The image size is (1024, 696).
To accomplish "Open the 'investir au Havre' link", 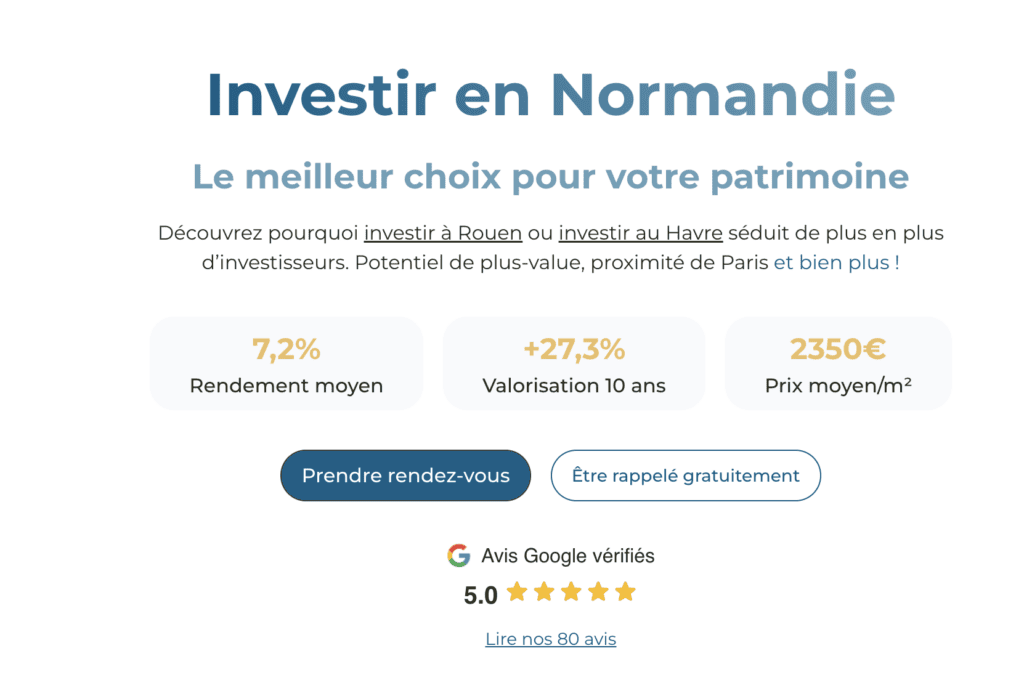I will (x=641, y=232).
